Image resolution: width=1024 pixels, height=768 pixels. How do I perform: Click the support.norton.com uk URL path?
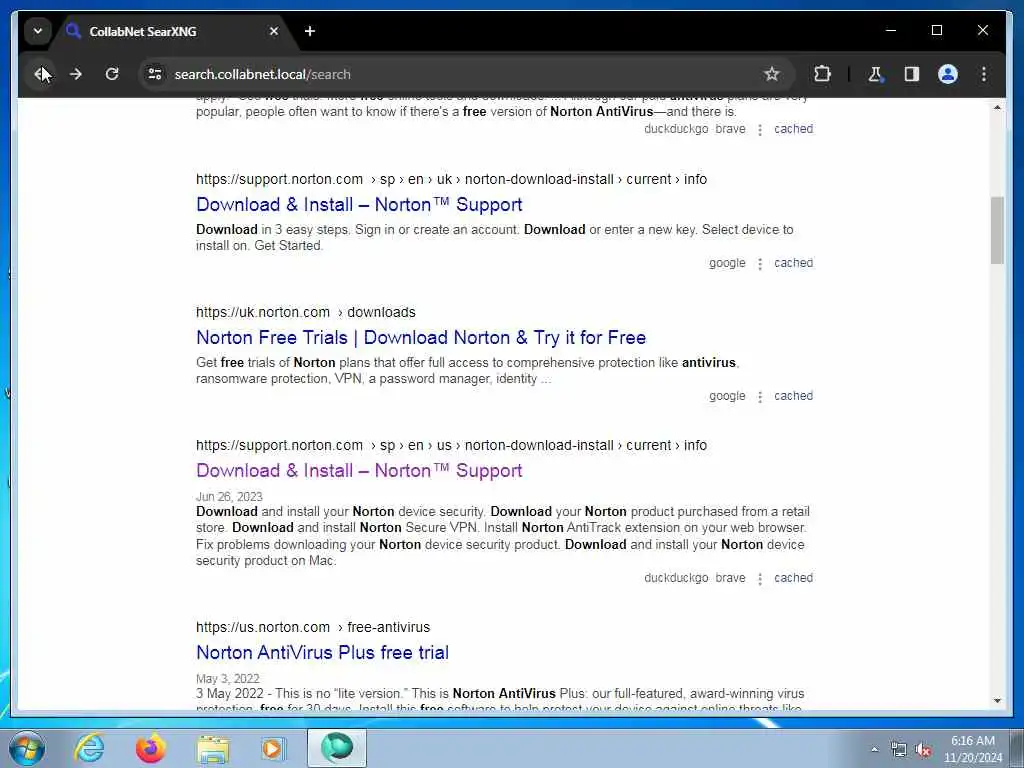pos(451,179)
